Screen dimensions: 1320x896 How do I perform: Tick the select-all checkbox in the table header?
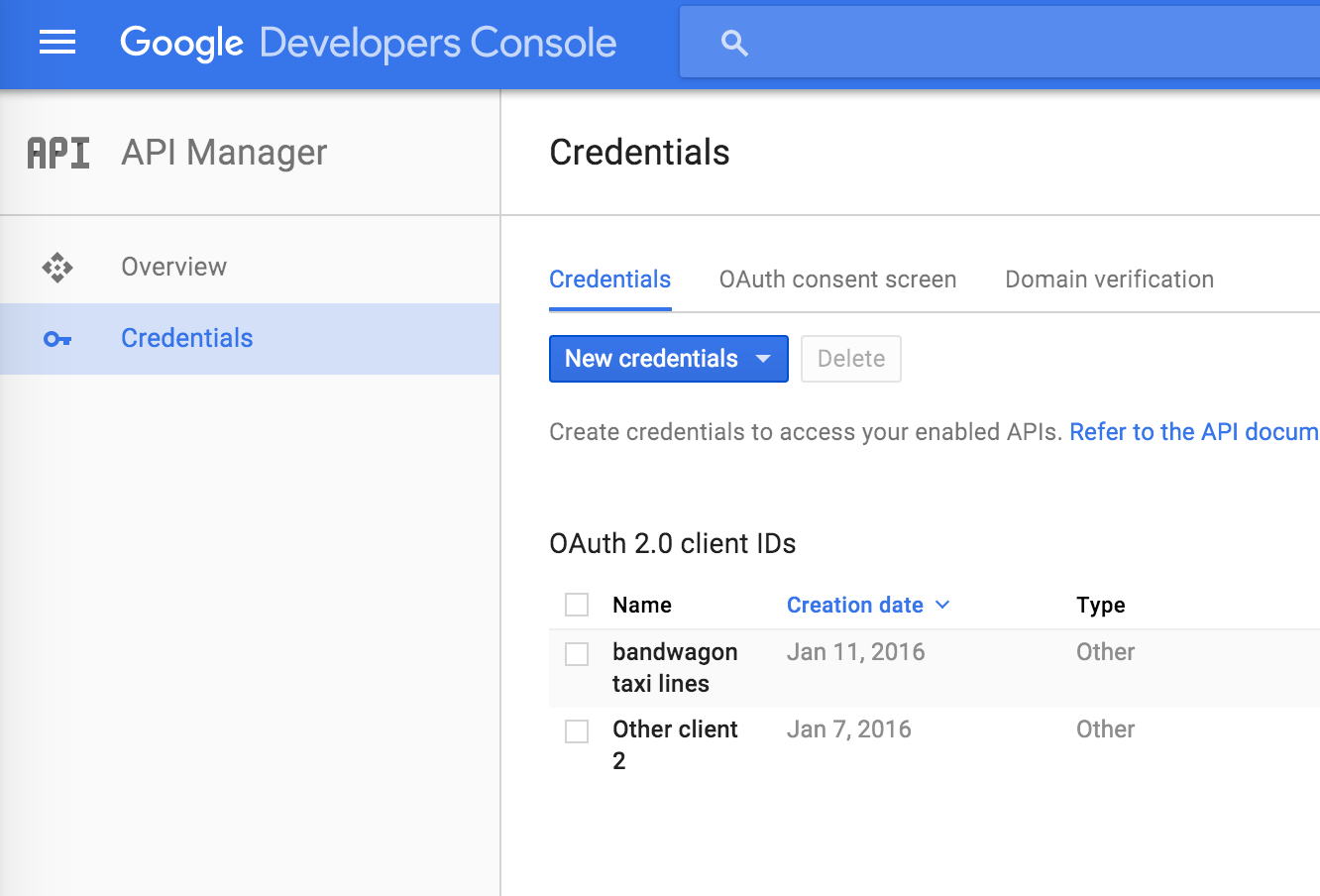tap(577, 605)
